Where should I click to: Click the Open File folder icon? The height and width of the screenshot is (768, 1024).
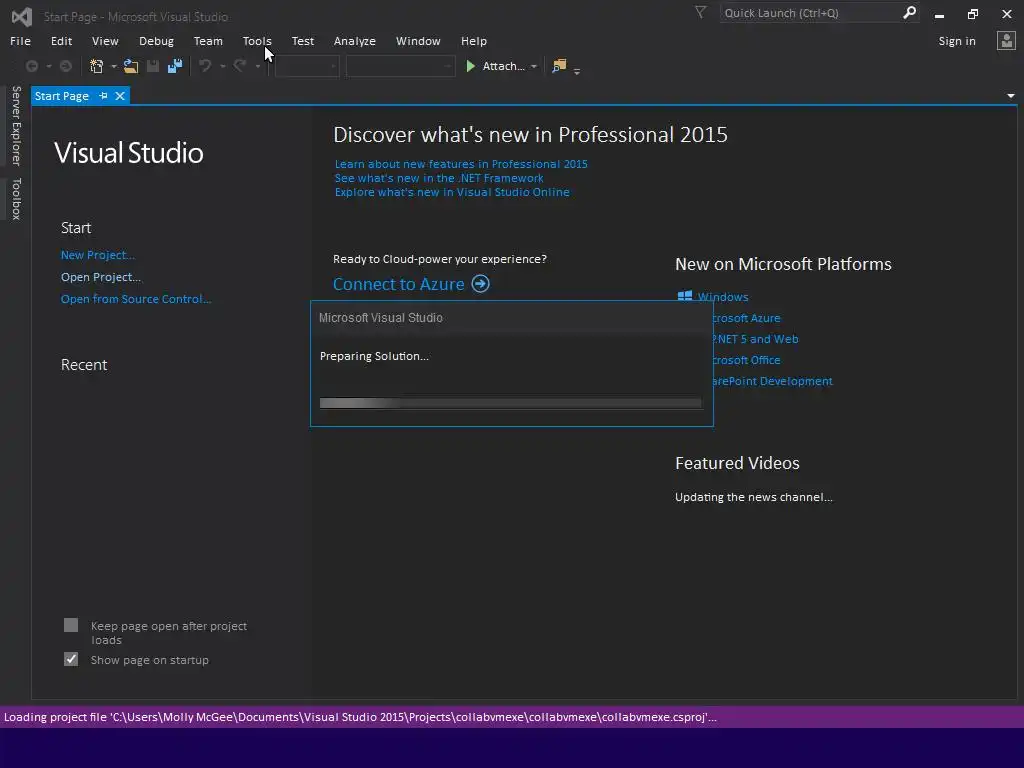131,66
